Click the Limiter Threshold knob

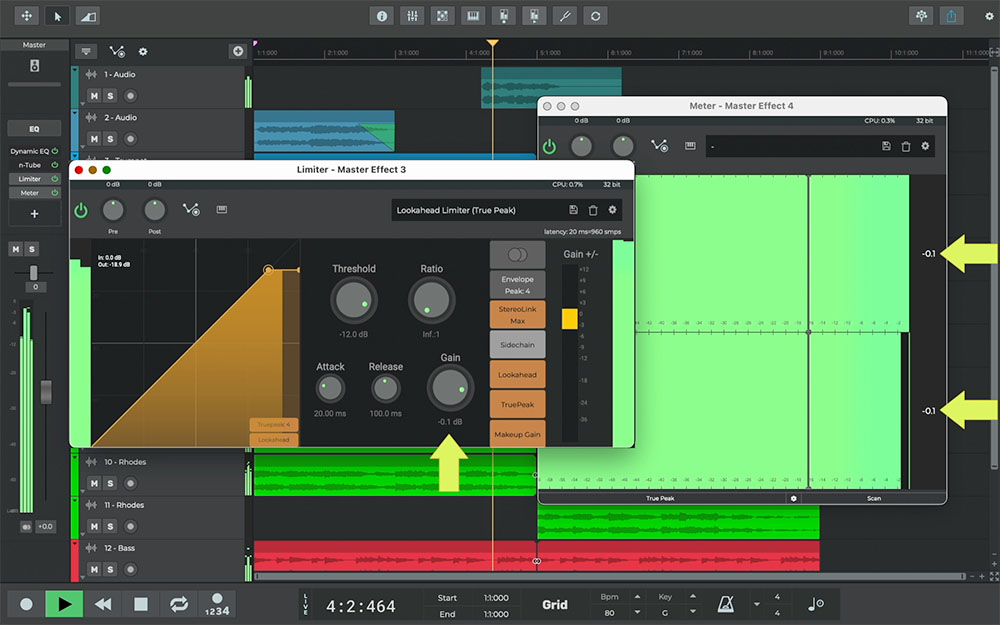tap(353, 300)
